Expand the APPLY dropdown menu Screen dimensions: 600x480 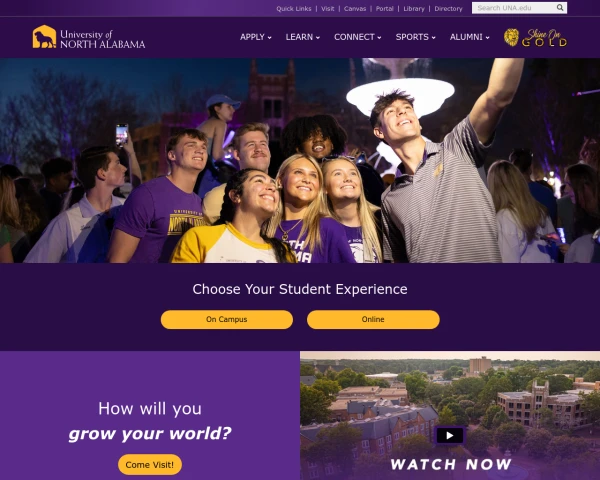256,37
